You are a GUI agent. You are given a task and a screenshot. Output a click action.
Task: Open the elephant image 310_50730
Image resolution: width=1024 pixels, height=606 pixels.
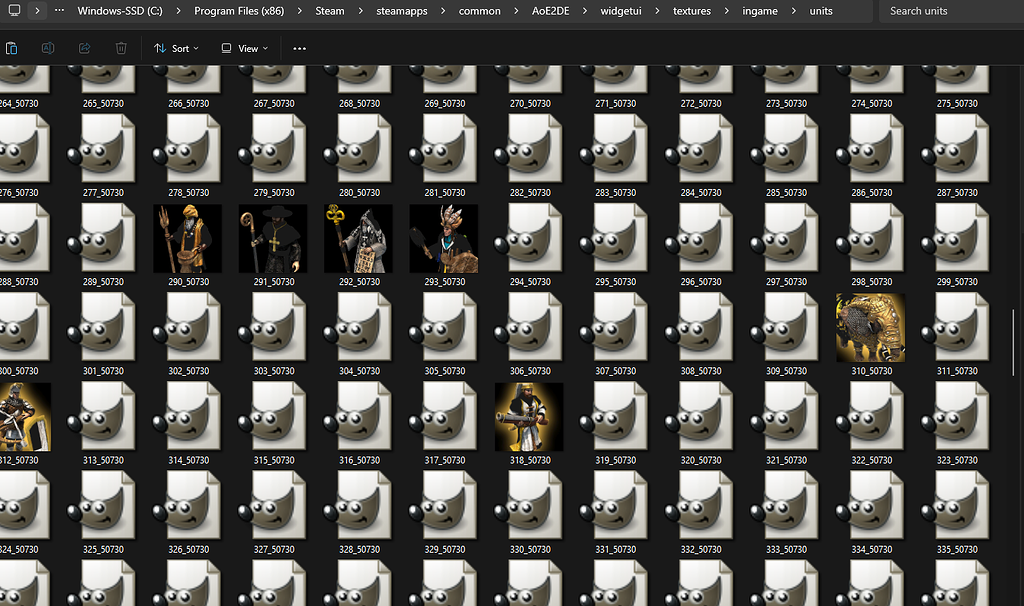pos(870,327)
